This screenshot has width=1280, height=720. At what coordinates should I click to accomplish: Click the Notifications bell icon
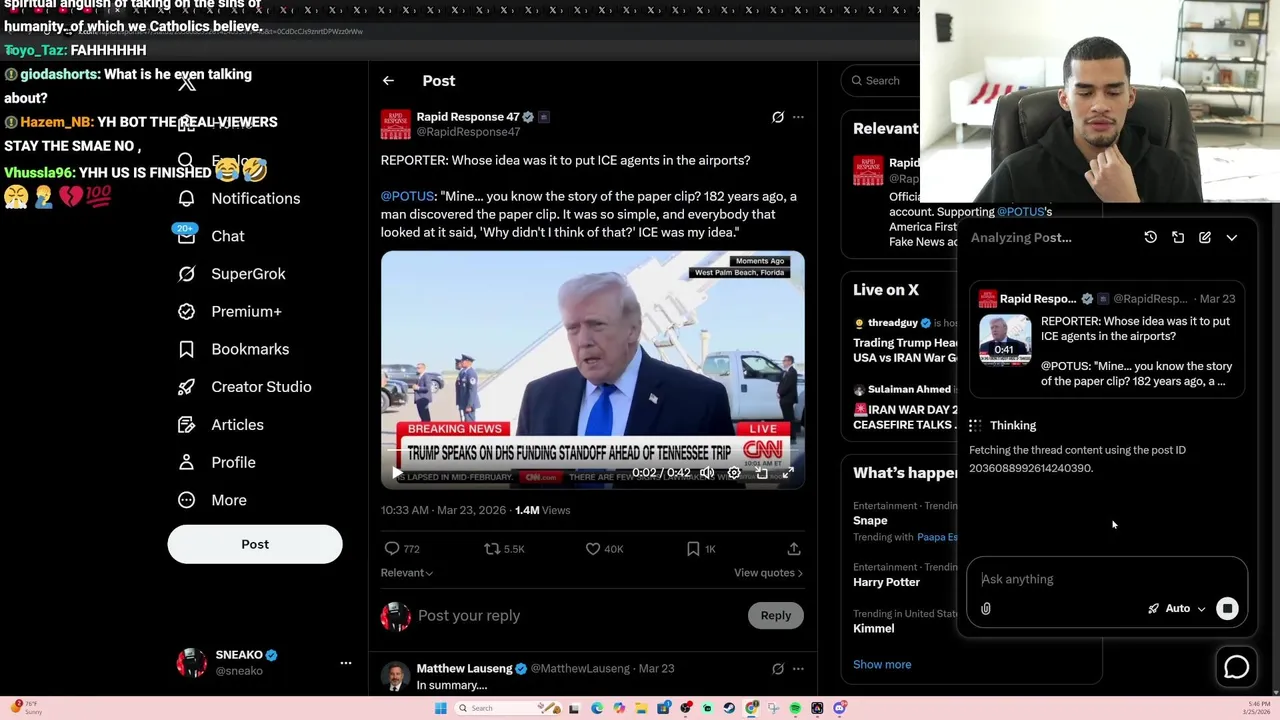pyautogui.click(x=186, y=198)
